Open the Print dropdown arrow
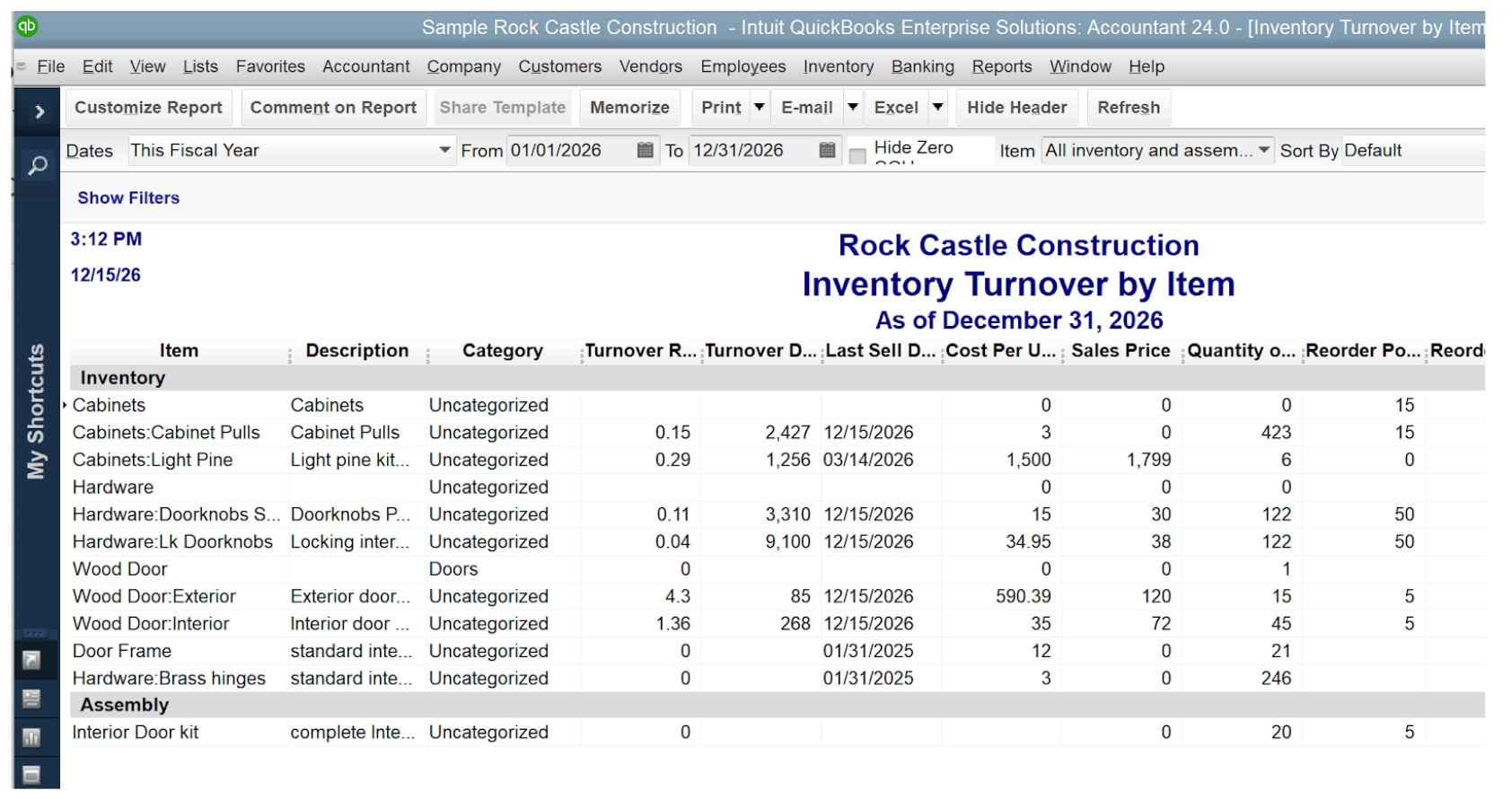Image resolution: width=1512 pixels, height=799 pixels. (x=760, y=107)
